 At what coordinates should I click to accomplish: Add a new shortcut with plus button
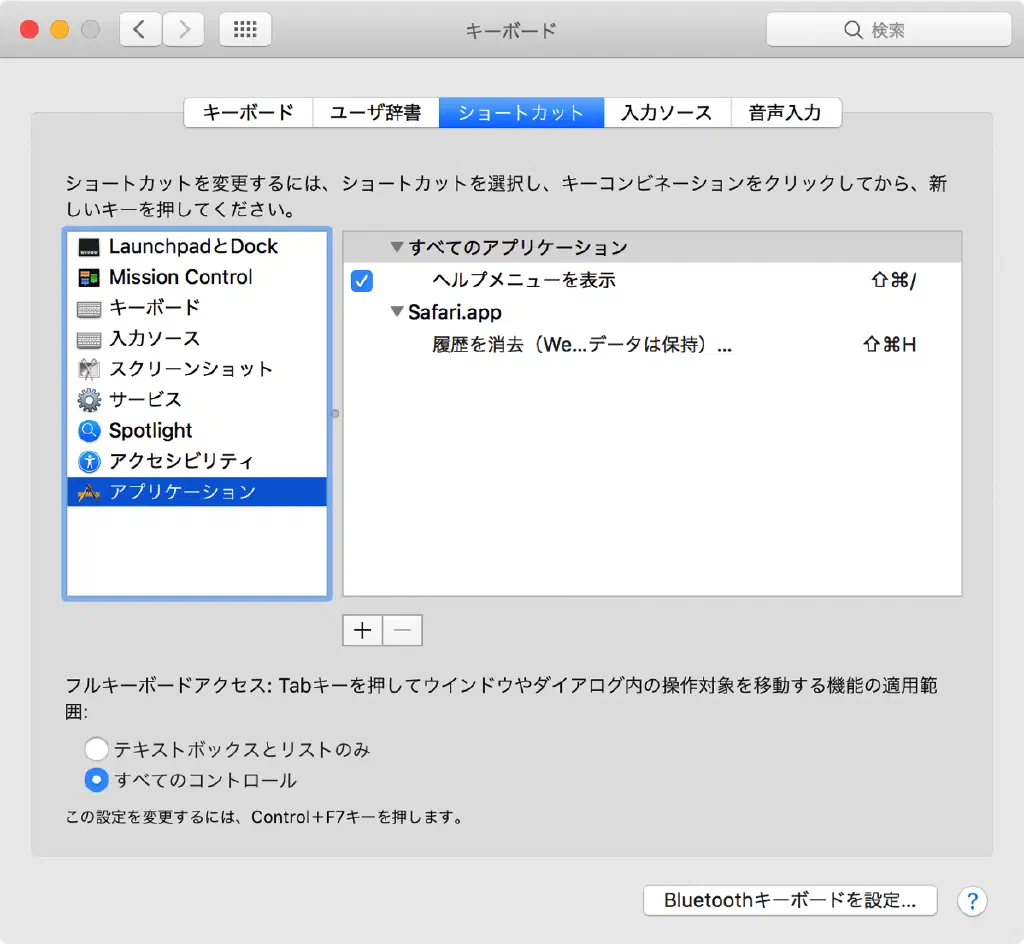point(363,630)
